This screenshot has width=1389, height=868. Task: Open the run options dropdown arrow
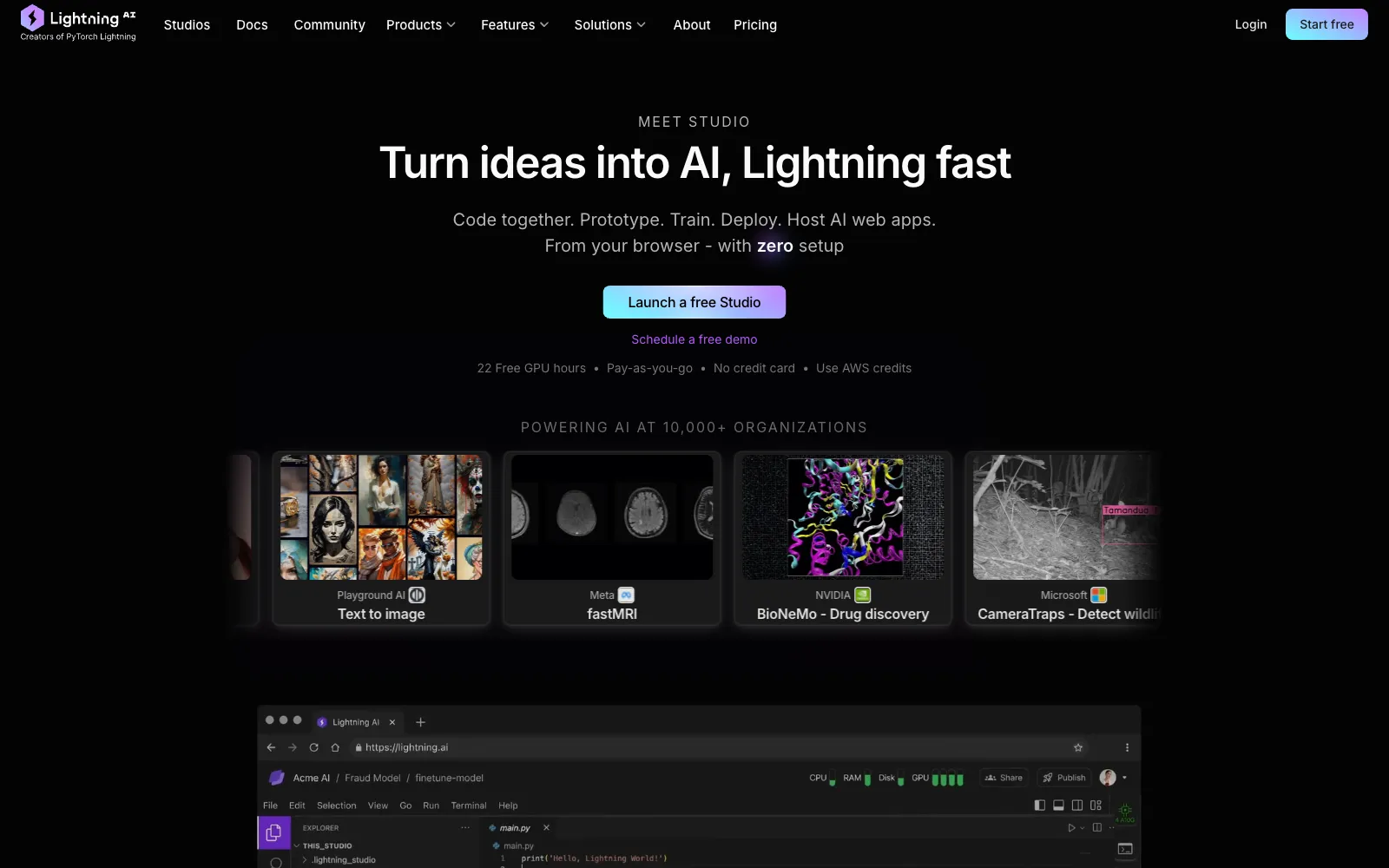click(1083, 828)
